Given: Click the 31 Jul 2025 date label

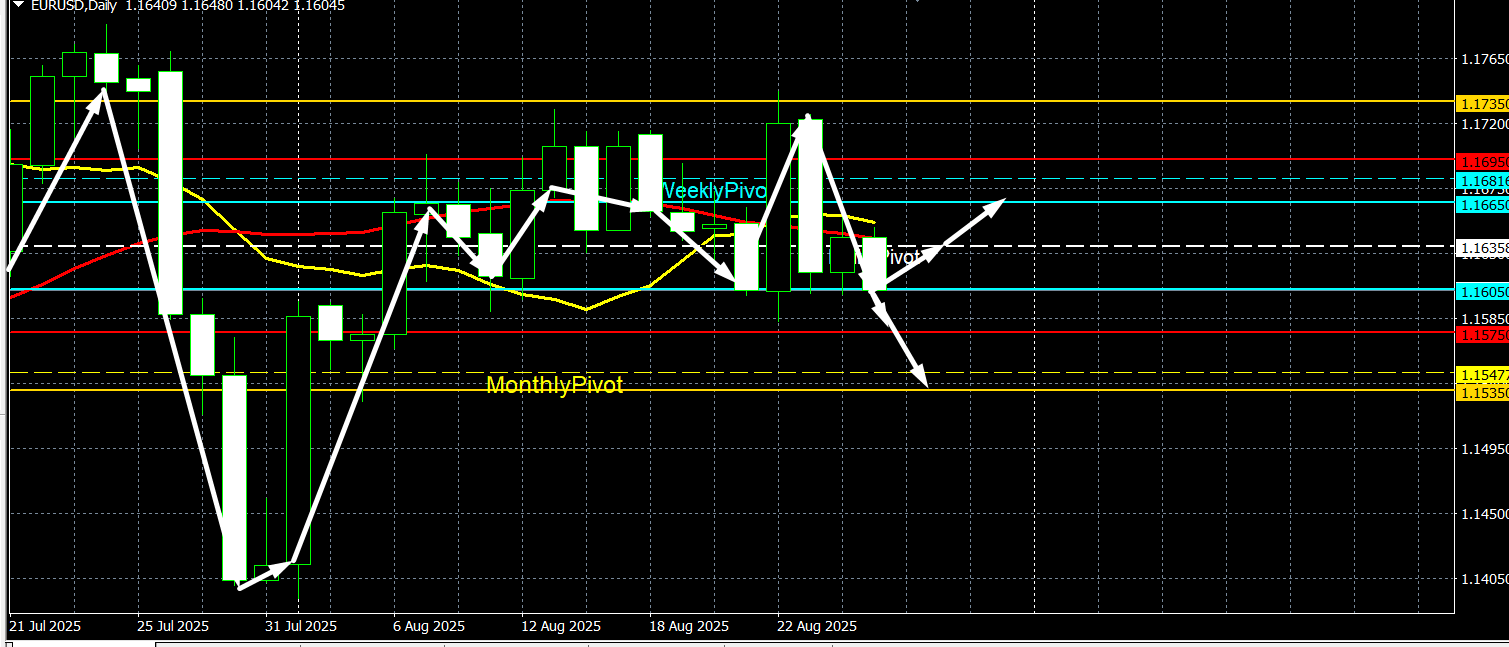Looking at the screenshot, I should pyautogui.click(x=301, y=627).
